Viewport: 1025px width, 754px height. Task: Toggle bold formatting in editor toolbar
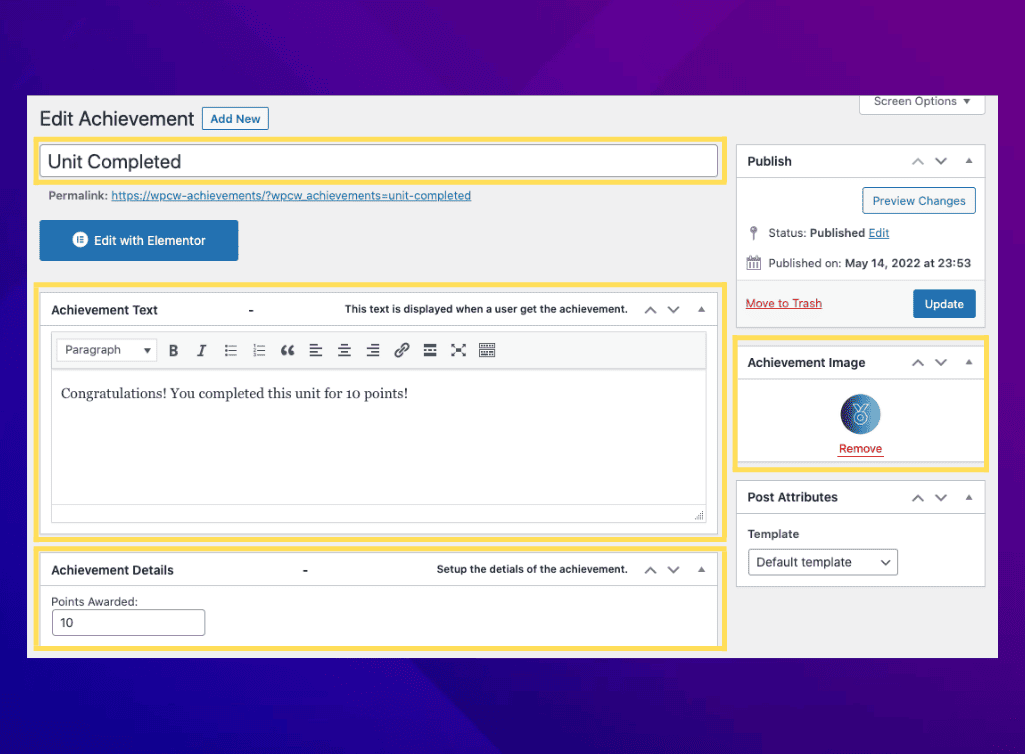[173, 351]
